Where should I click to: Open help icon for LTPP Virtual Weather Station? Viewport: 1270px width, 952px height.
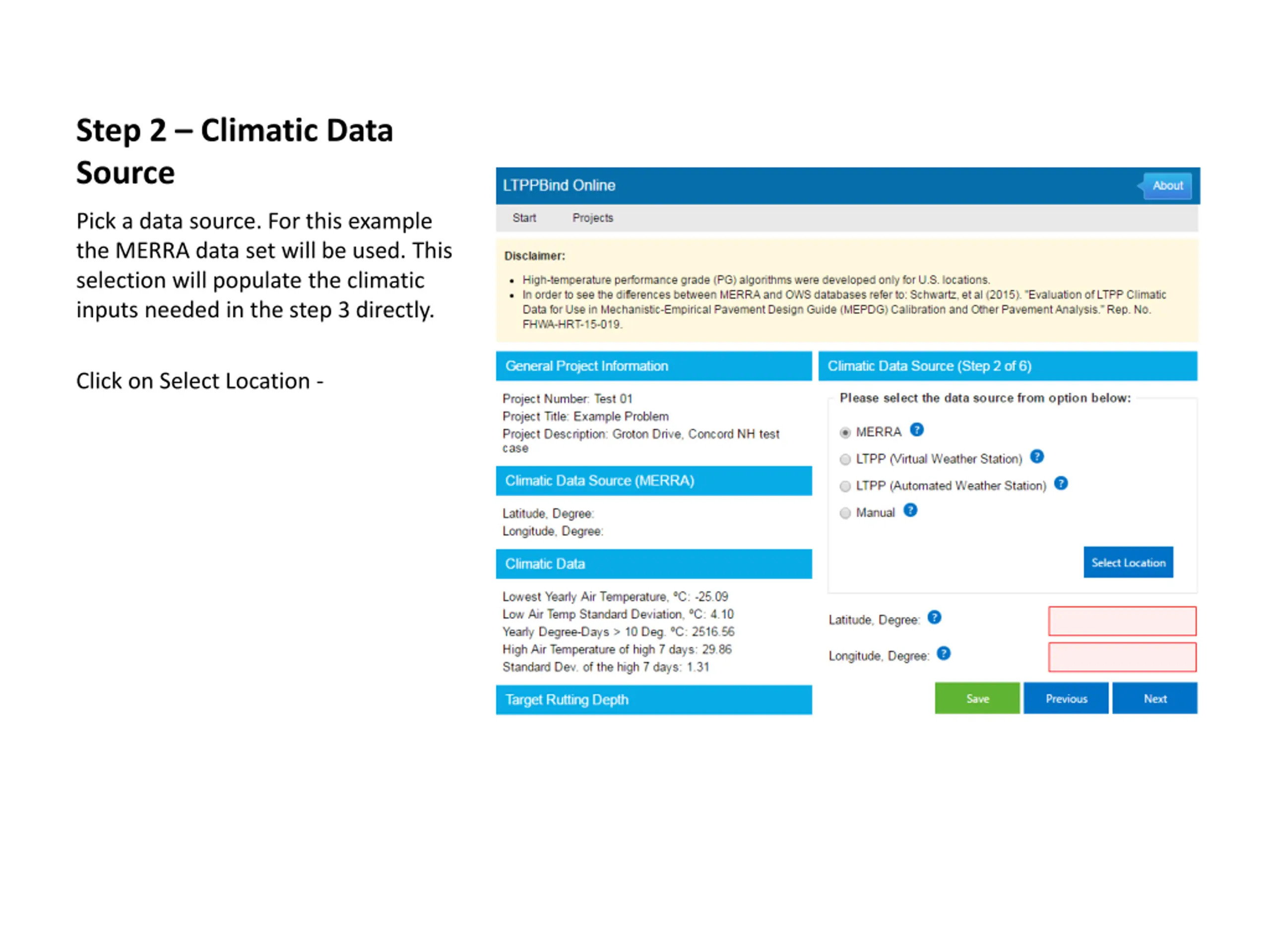1037,457
